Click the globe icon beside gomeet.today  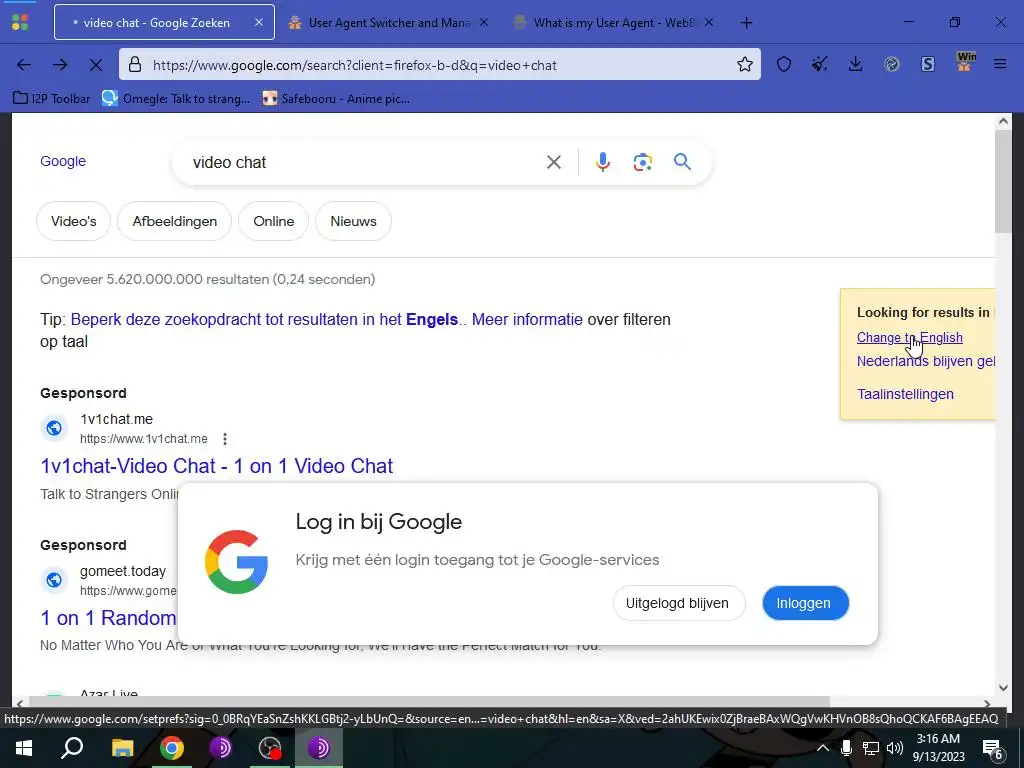[54, 580]
